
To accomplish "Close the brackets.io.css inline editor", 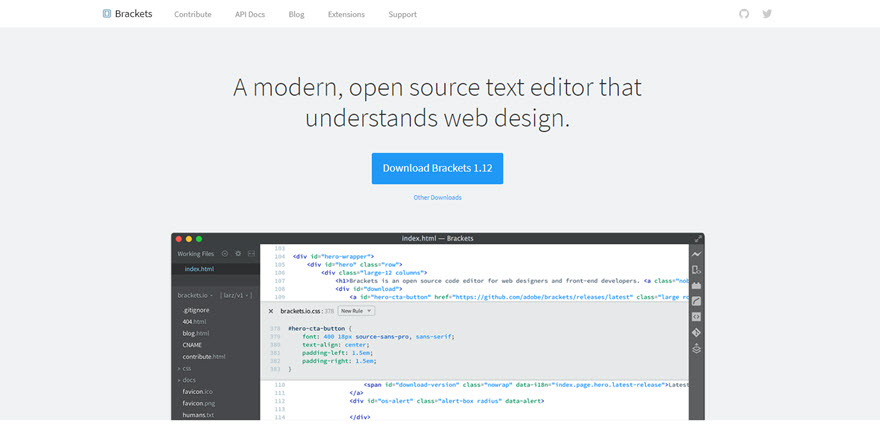I will coord(271,311).
